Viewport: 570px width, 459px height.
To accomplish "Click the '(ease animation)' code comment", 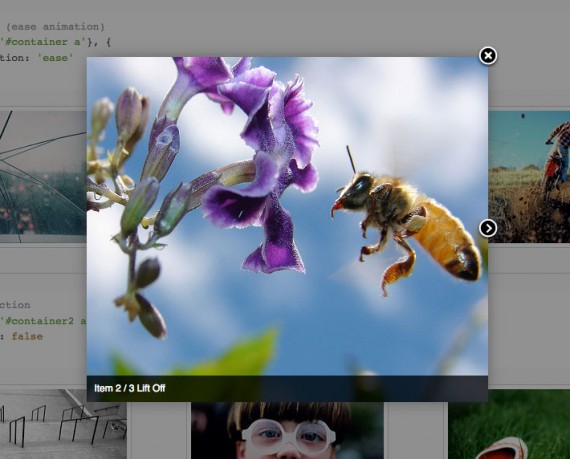I will [55, 27].
